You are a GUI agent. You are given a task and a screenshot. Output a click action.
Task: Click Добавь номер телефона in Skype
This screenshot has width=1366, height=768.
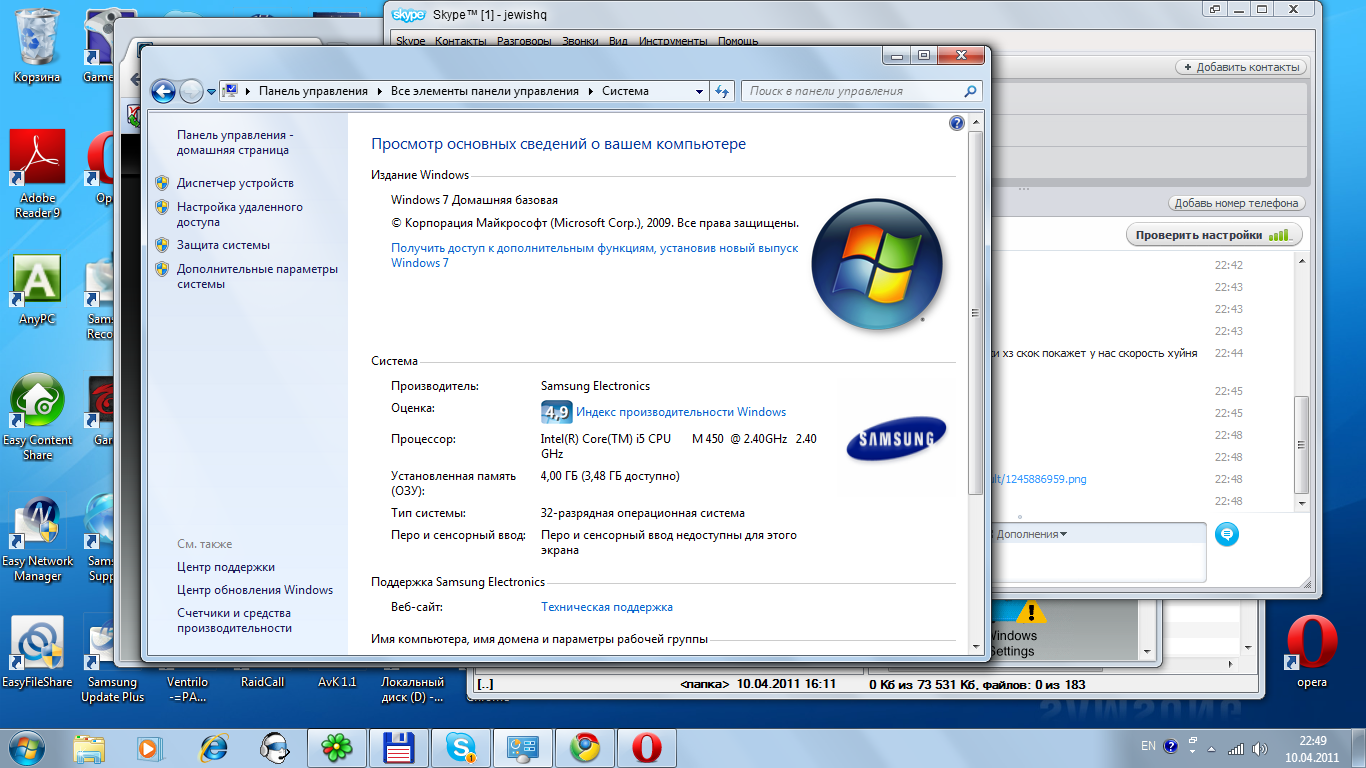[x=1237, y=203]
